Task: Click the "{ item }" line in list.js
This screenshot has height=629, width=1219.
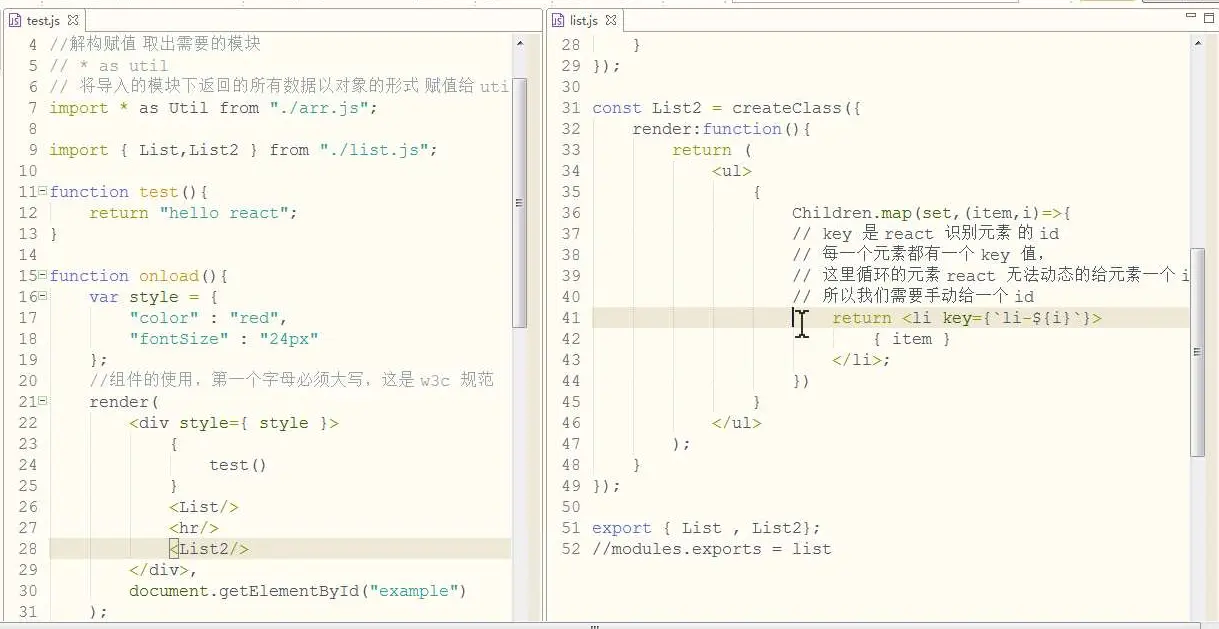Action: tap(912, 339)
